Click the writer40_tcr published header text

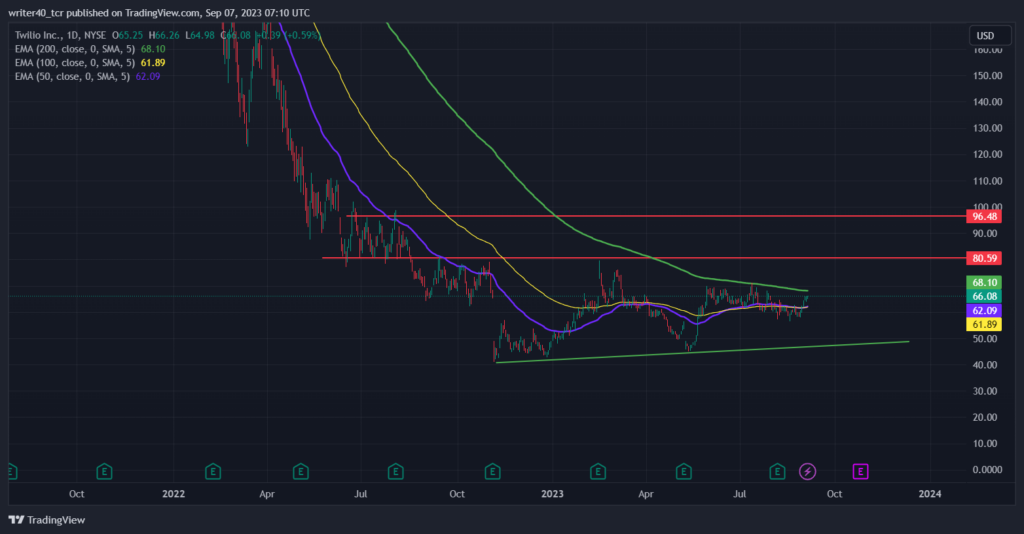click(159, 12)
